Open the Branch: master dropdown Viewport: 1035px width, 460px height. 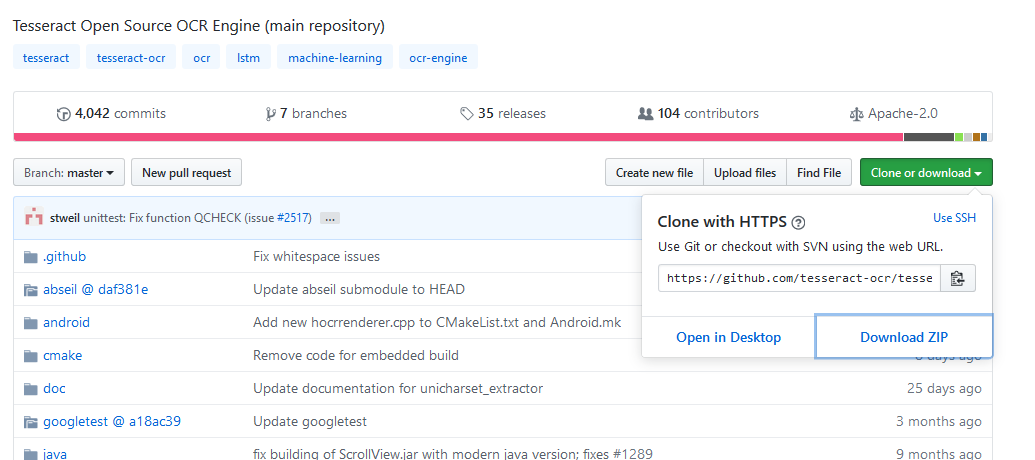(x=69, y=173)
